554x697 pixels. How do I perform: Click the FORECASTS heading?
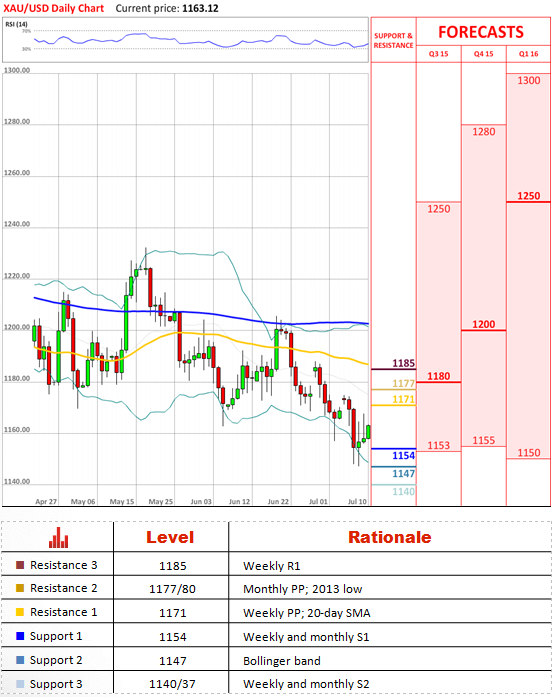point(481,32)
